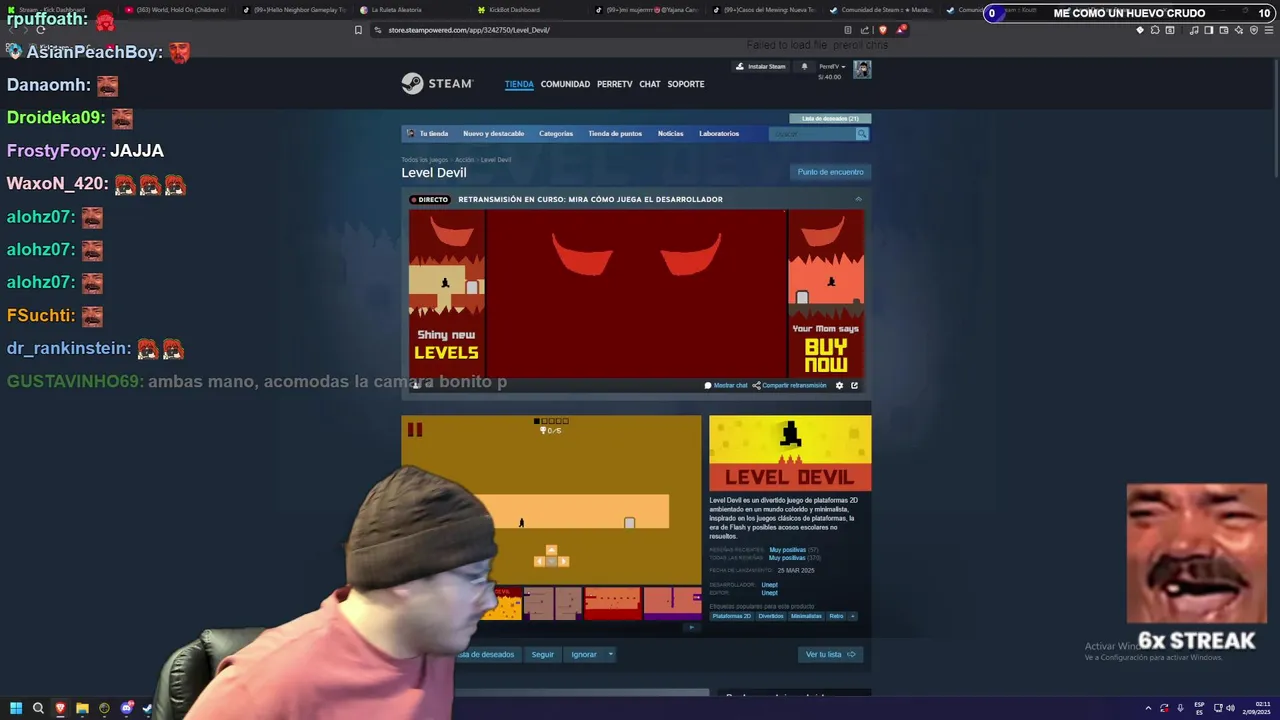Expand the Categorías store menu
Screen dimensions: 1280x720
click(556, 133)
